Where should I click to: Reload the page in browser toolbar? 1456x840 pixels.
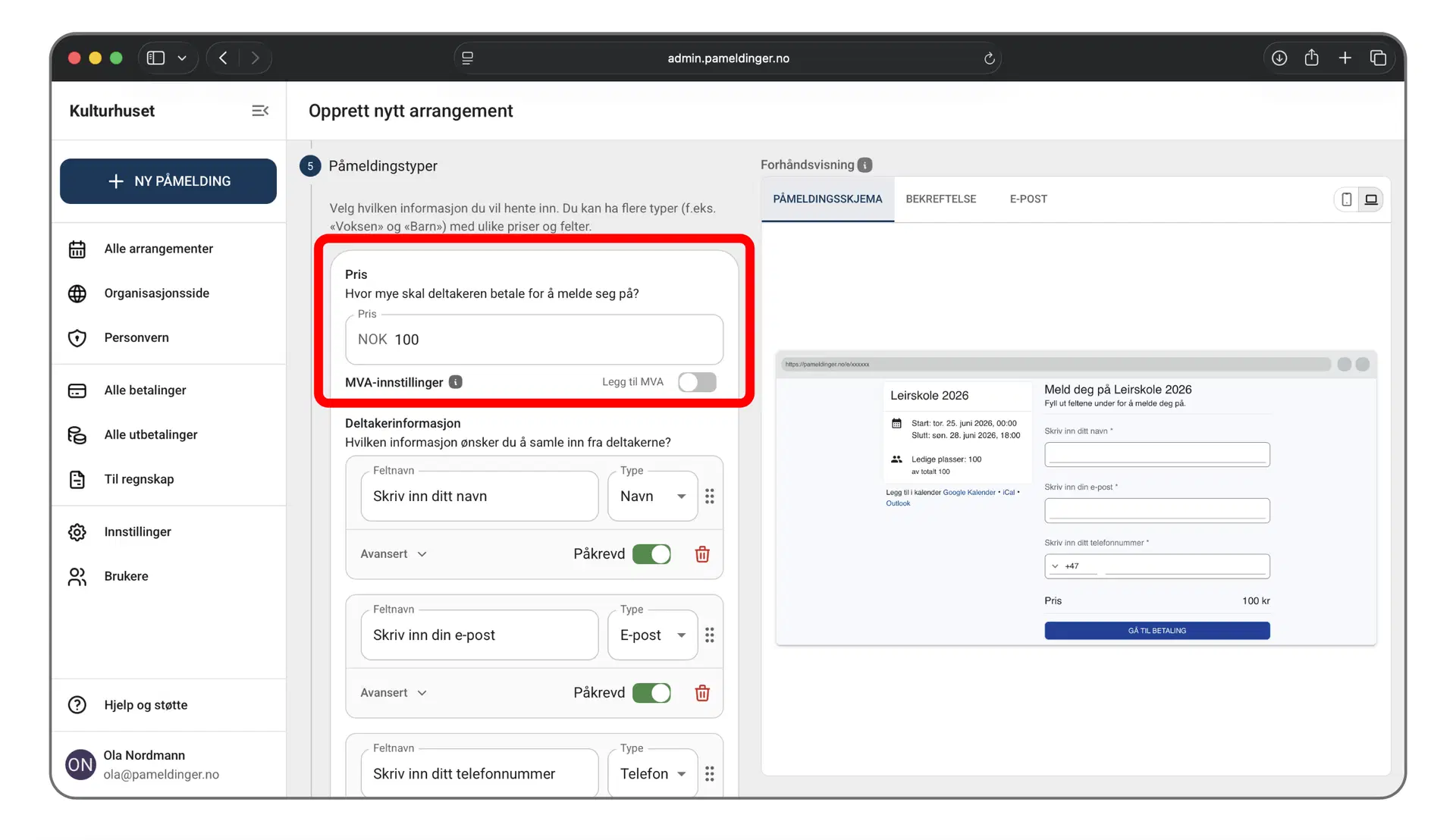989,58
